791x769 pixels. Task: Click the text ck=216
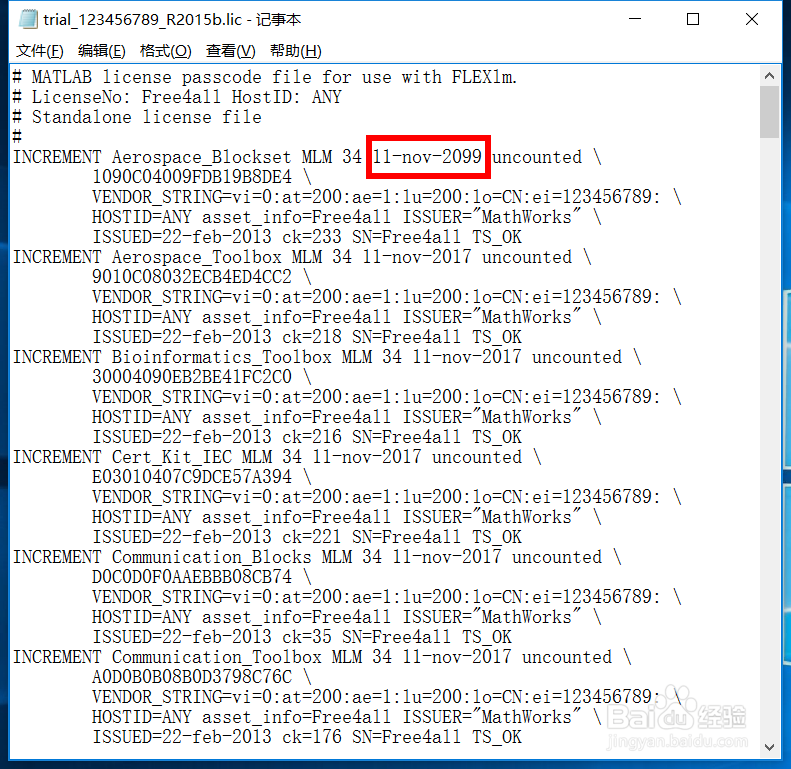(x=312, y=436)
